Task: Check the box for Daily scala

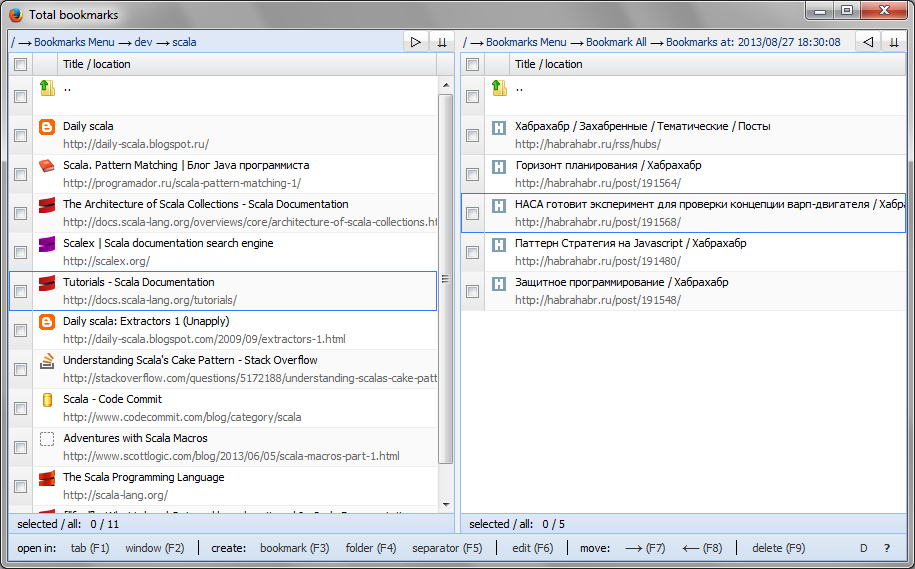Action: point(20,135)
